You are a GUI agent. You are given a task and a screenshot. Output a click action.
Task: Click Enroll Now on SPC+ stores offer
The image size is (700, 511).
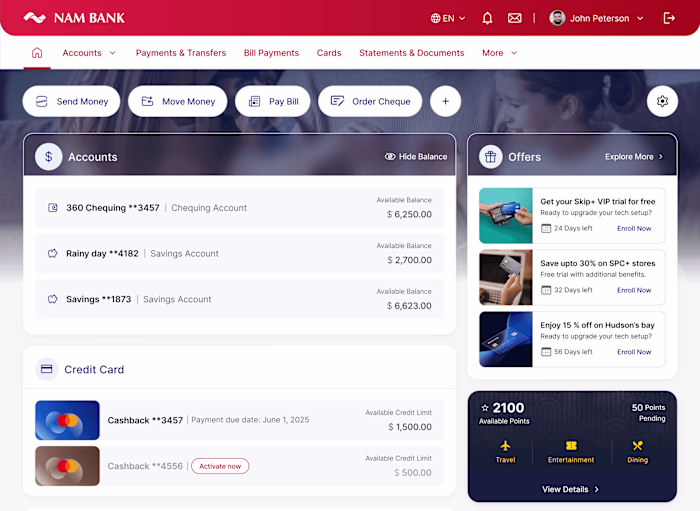(634, 290)
